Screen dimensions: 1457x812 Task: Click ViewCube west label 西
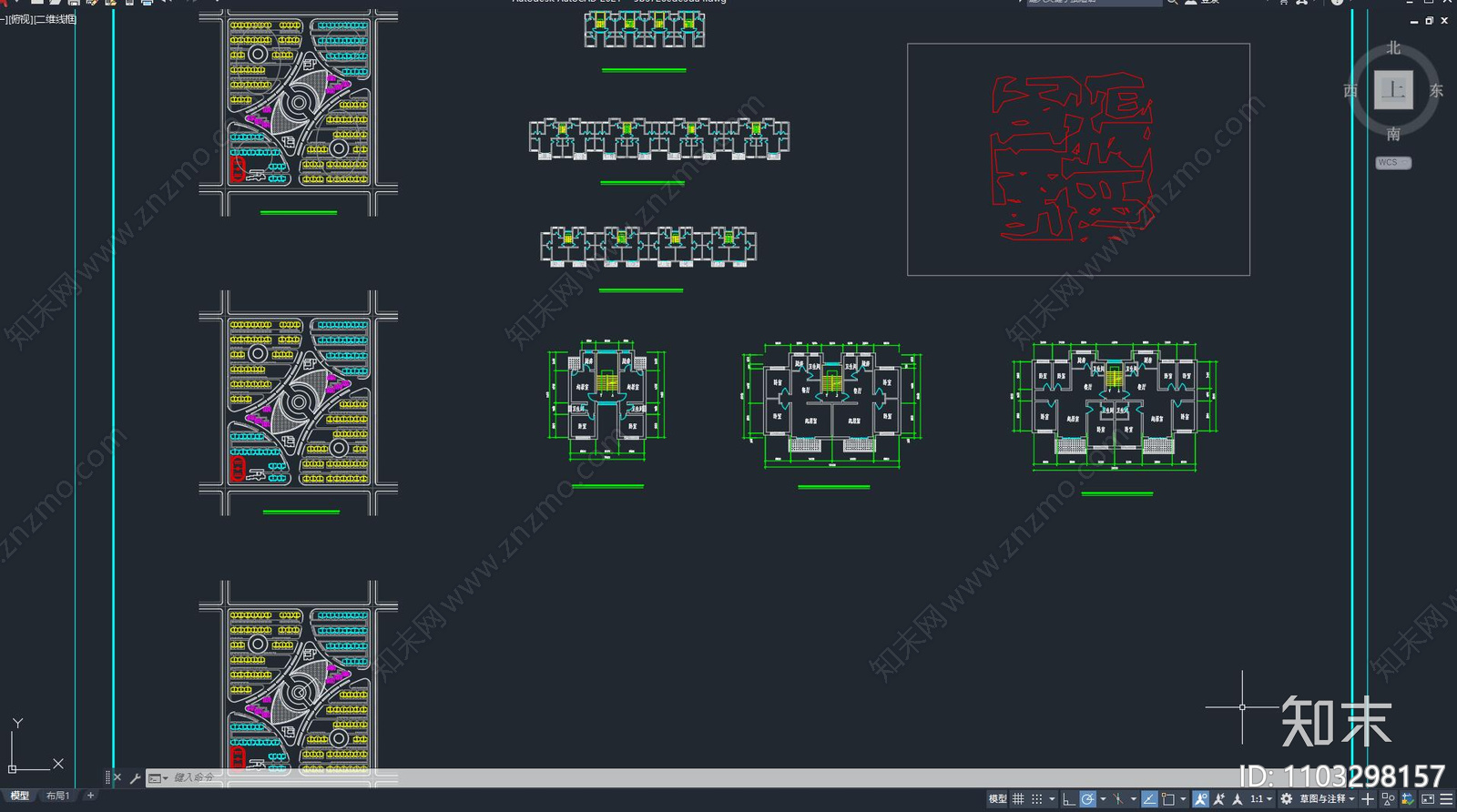tap(1350, 90)
